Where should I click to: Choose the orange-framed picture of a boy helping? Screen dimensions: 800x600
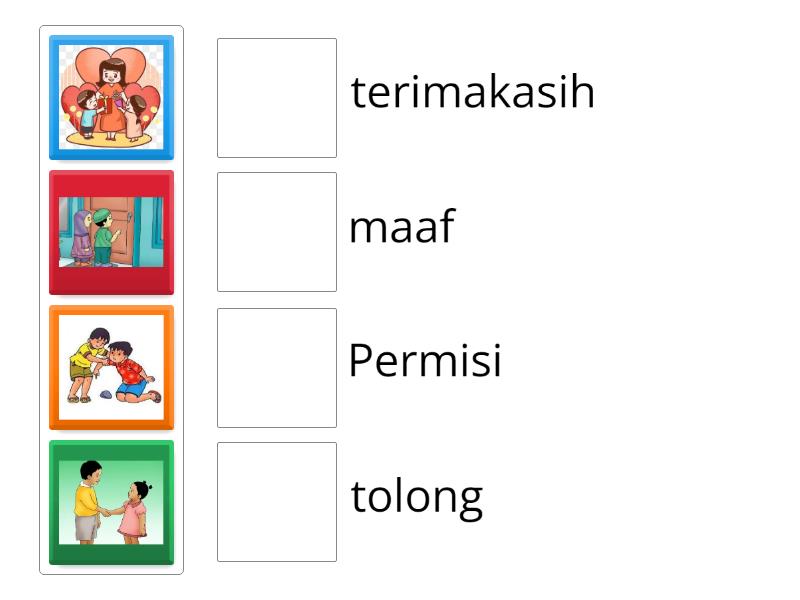point(111,366)
